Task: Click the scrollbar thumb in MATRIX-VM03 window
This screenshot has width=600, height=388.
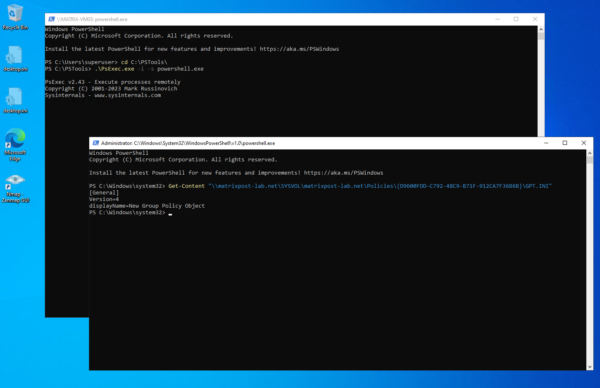Action: click(x=541, y=36)
